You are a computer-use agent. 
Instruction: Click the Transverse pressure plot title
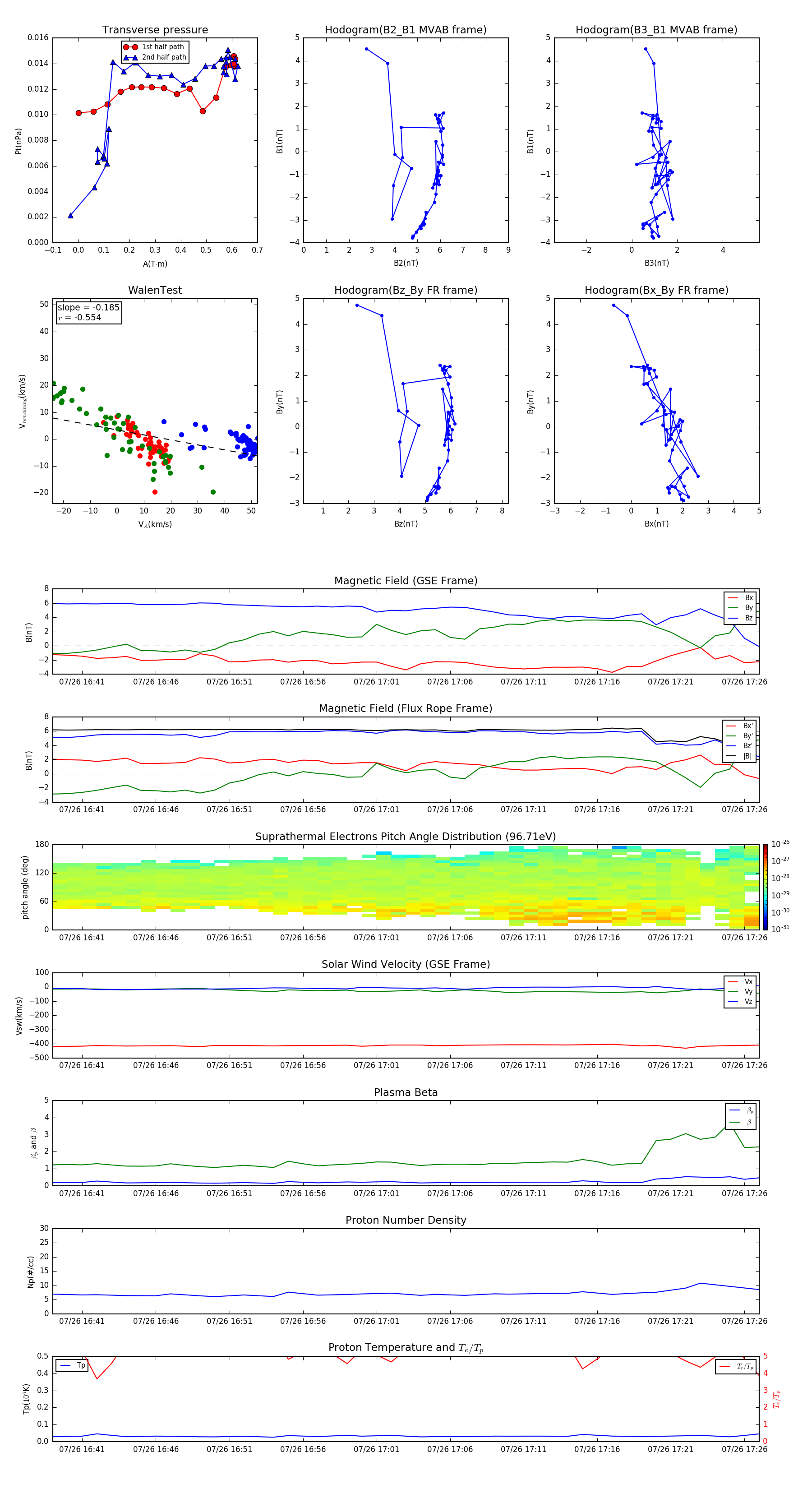coord(155,30)
